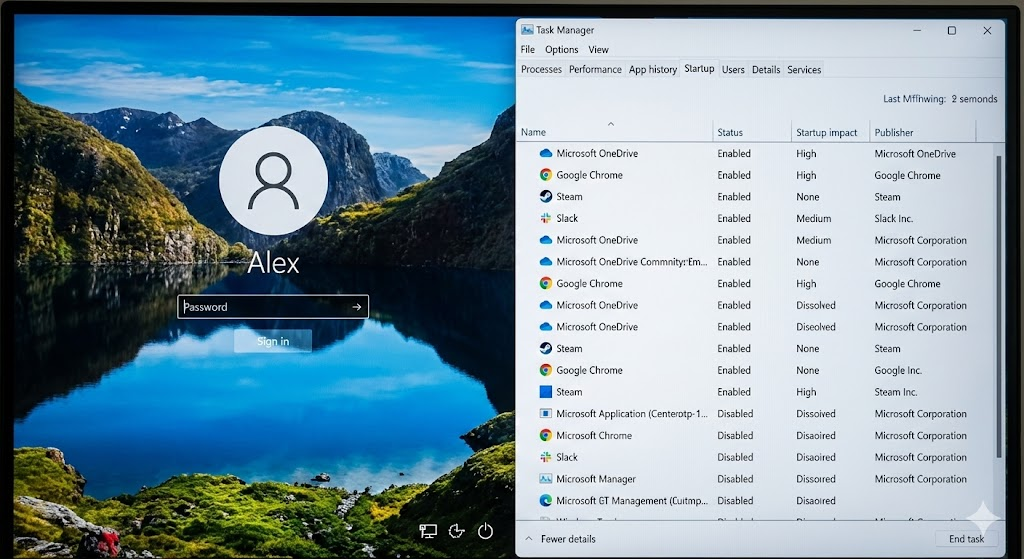Click the Microsoft Application (Centerotp) icon
Image resolution: width=1024 pixels, height=559 pixels.
coord(545,414)
